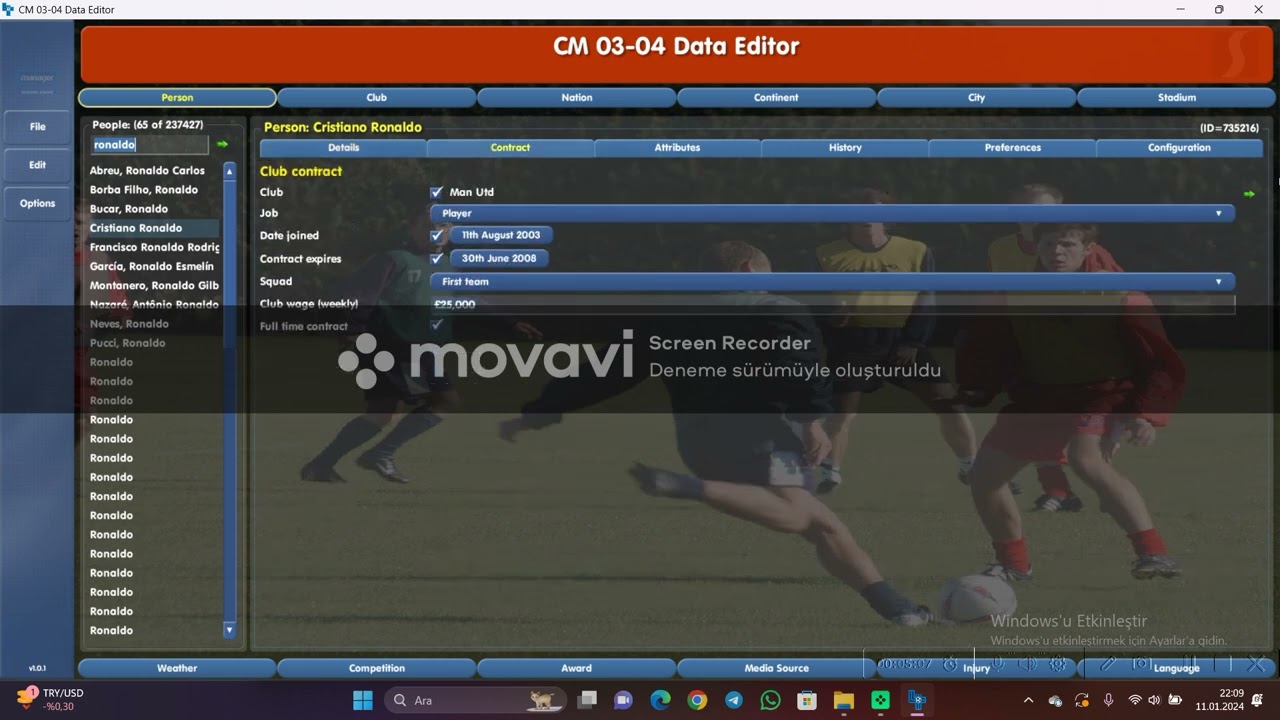Image resolution: width=1280 pixels, height=720 pixels.
Task: Click the Club wage field showing £25,000
Action: 832,304
